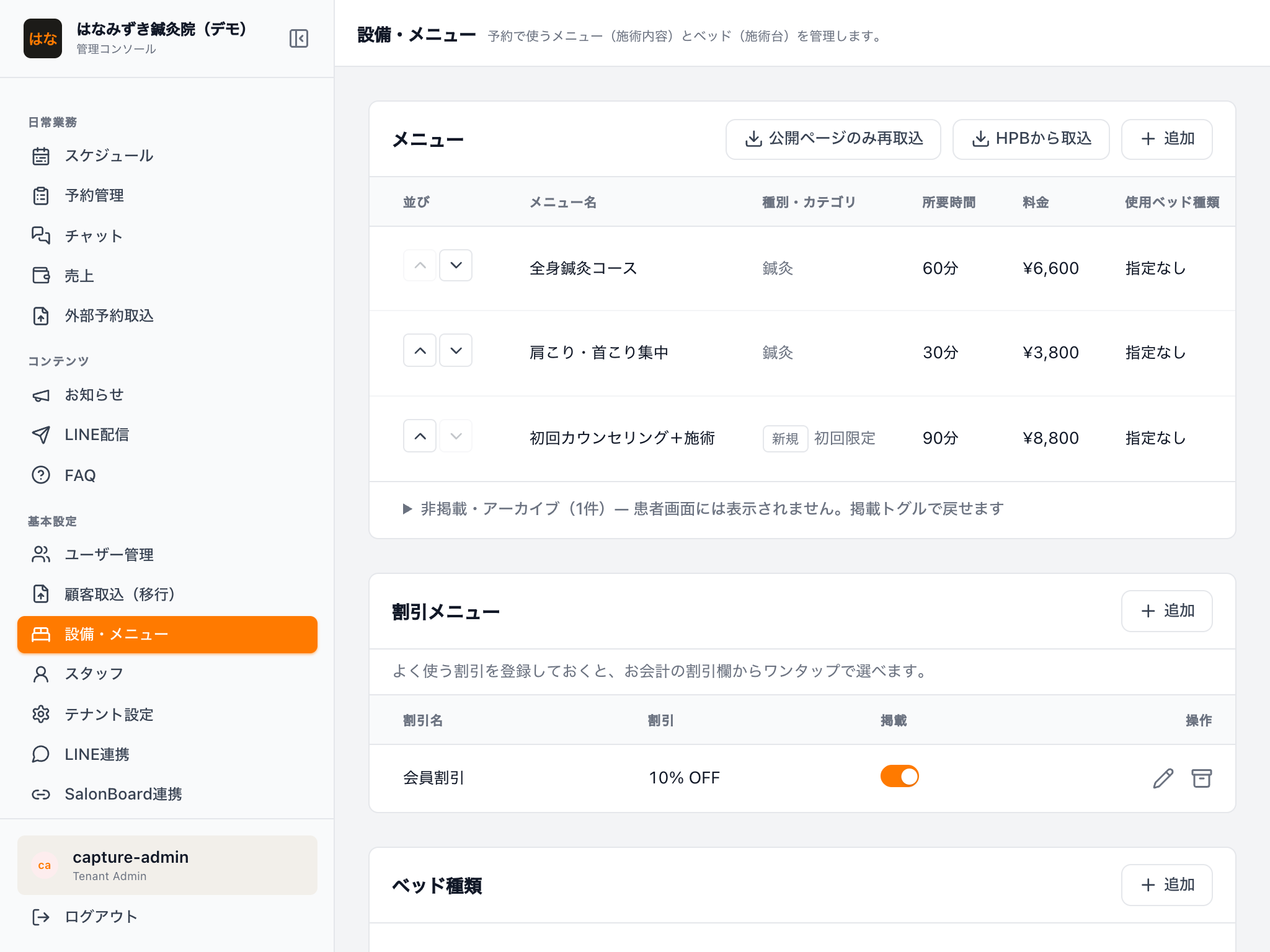The image size is (1270, 952).
Task: Toggle 掲載 switch for 会員割引
Action: [x=900, y=777]
